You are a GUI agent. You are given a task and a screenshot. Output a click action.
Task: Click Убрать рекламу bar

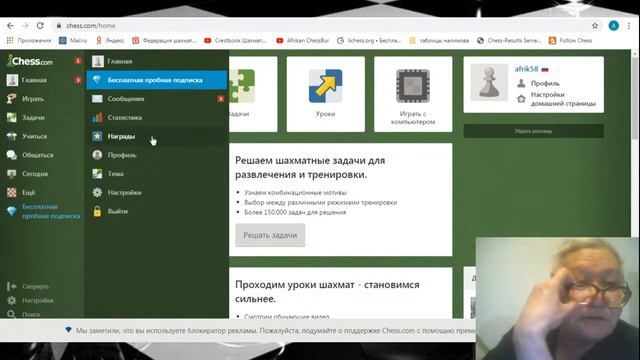(x=533, y=131)
